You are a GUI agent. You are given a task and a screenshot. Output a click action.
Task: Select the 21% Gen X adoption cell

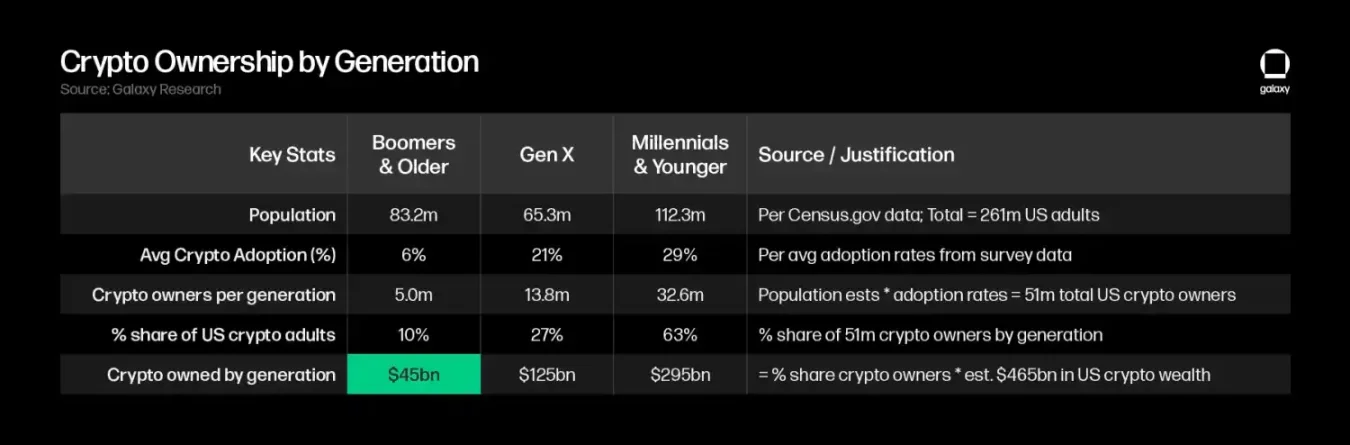click(547, 255)
